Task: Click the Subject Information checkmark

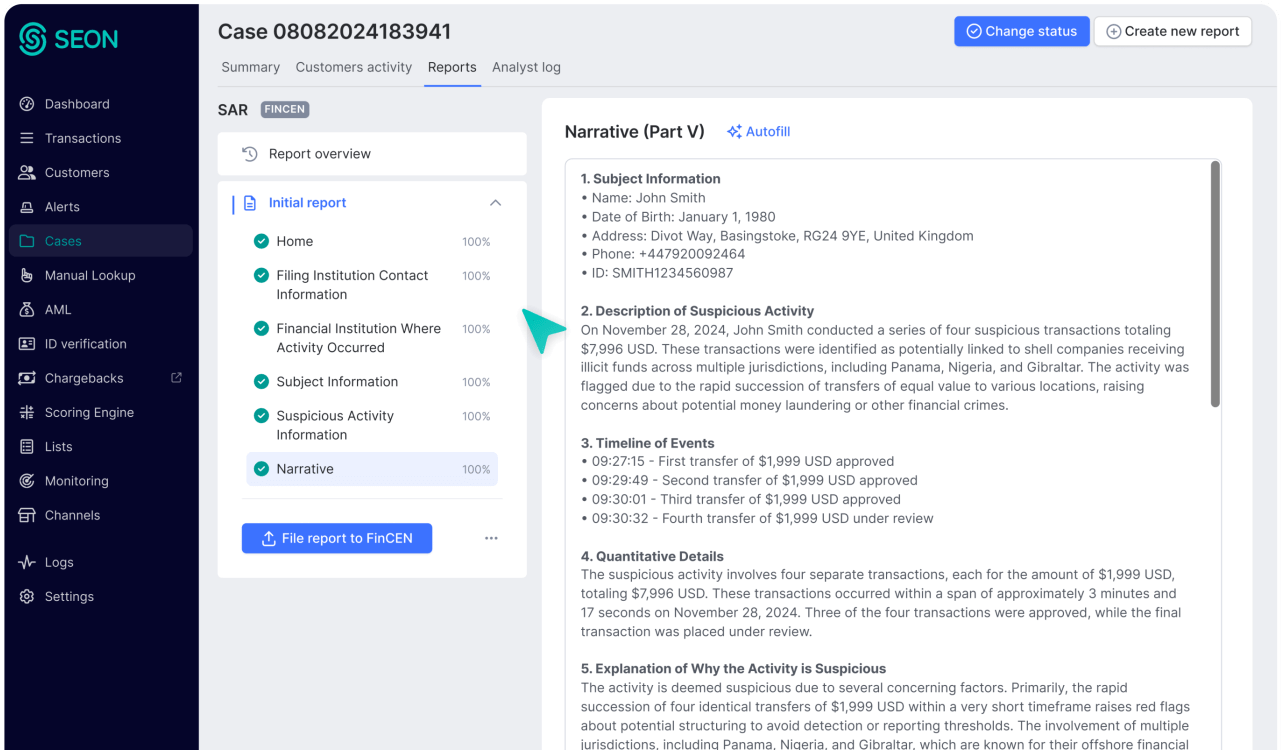Action: coord(261,382)
